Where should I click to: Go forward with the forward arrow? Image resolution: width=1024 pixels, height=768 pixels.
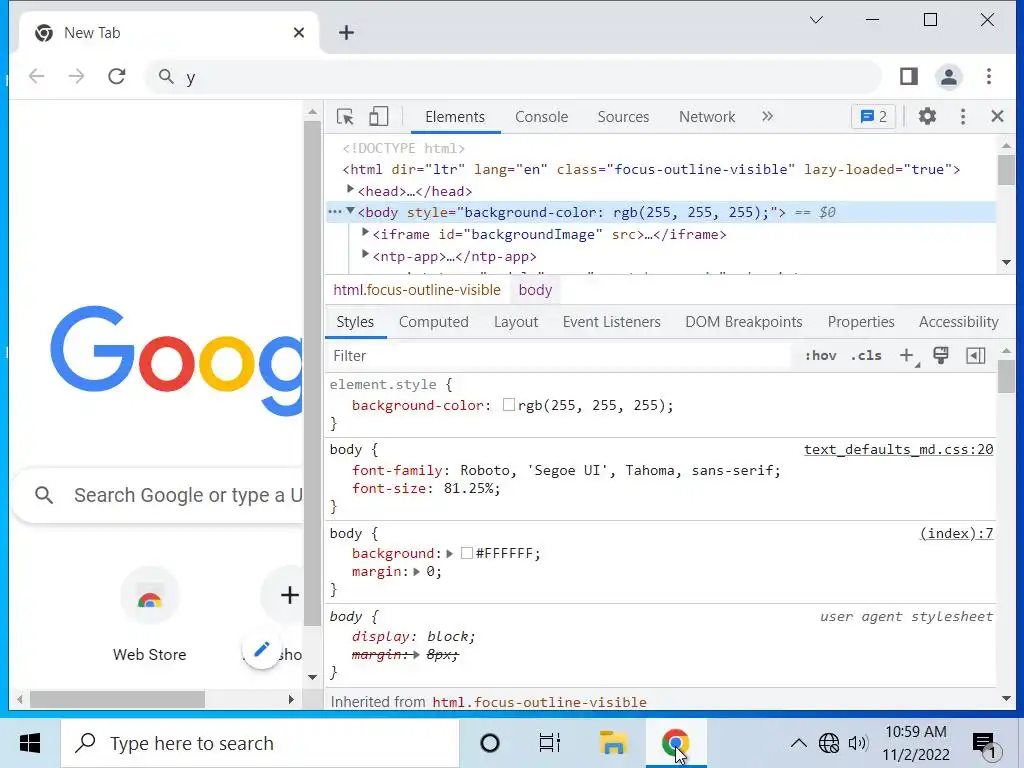(x=76, y=76)
